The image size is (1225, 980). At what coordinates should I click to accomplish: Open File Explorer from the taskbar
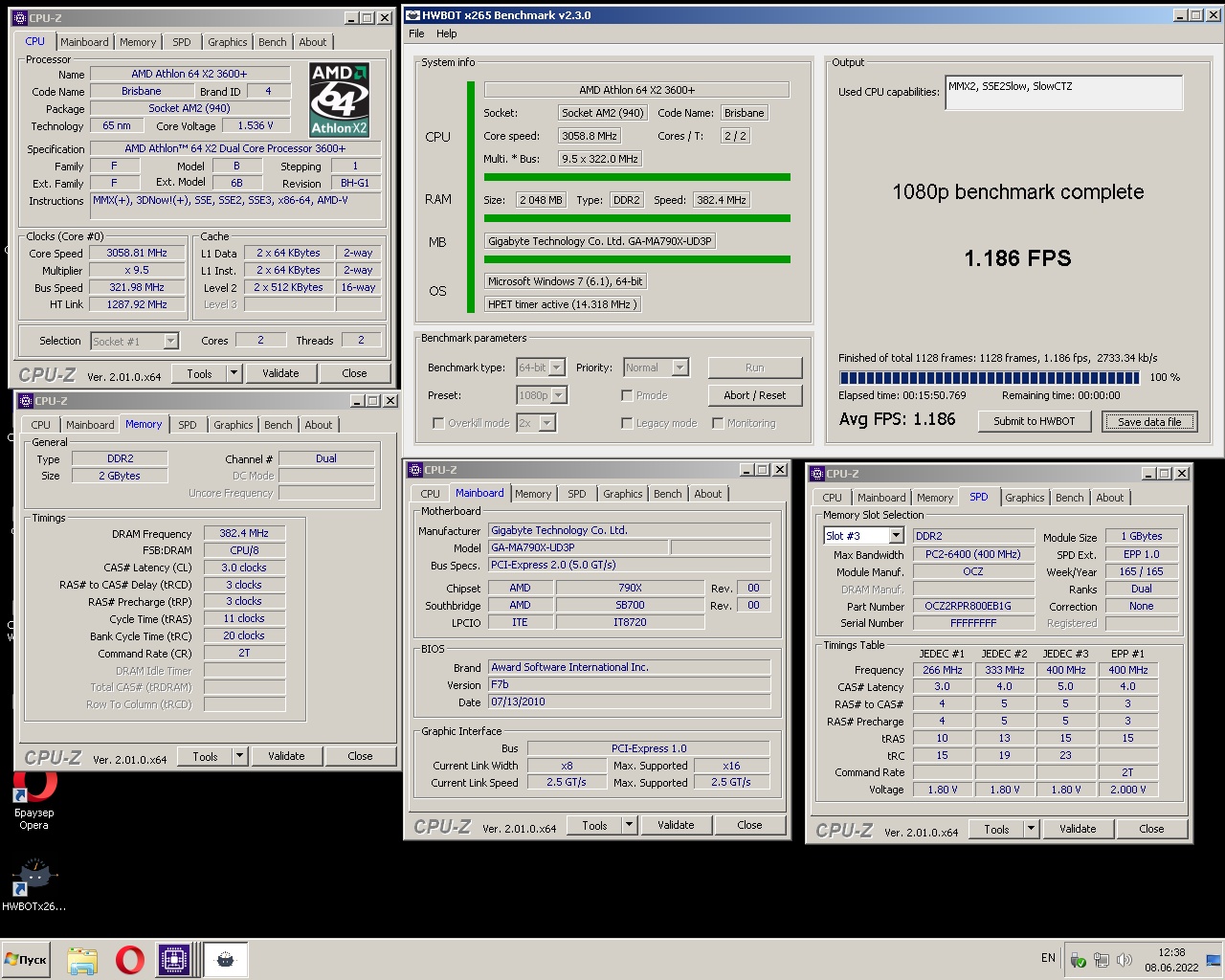click(x=82, y=960)
